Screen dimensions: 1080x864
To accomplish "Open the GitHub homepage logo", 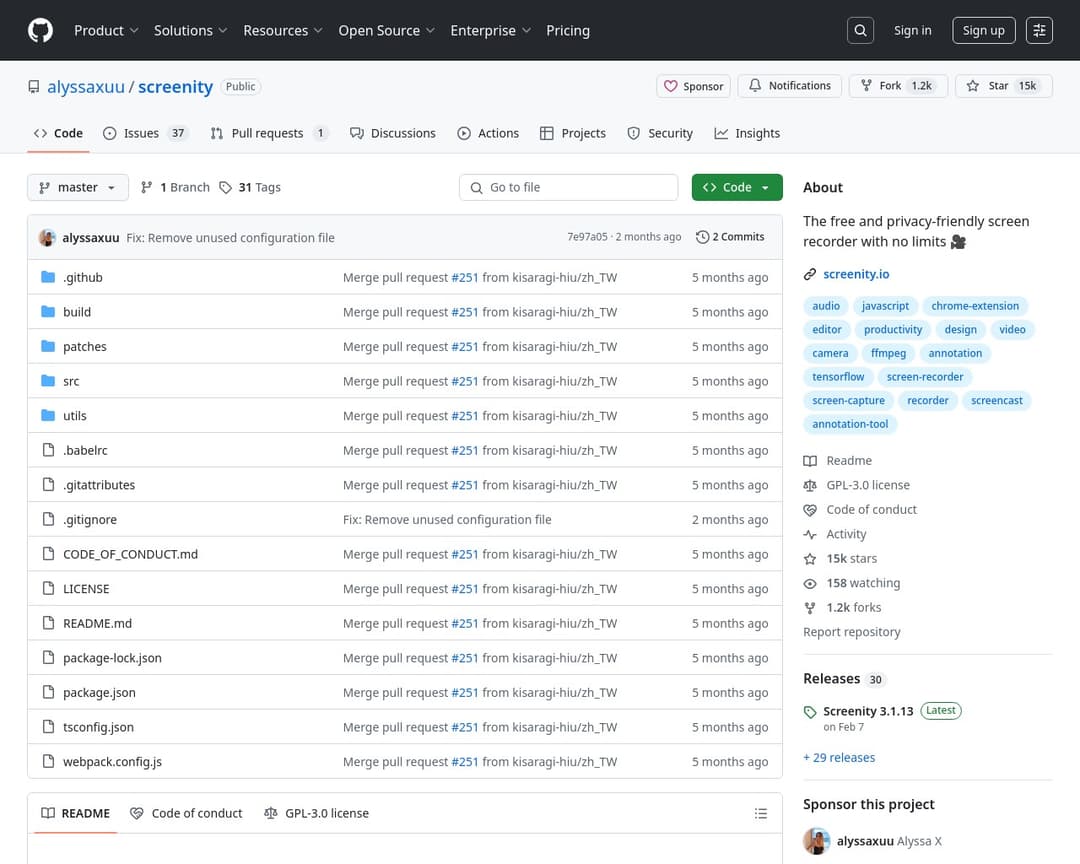I will click(40, 30).
